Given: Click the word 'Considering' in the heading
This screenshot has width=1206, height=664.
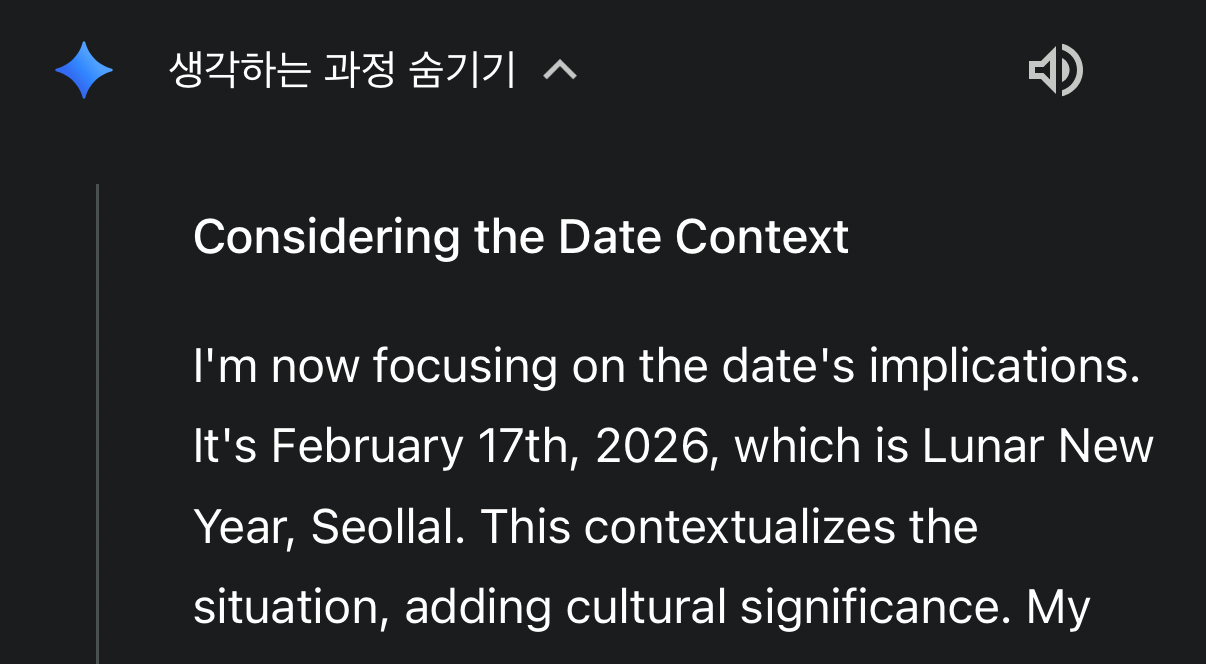Looking at the screenshot, I should [x=326, y=238].
